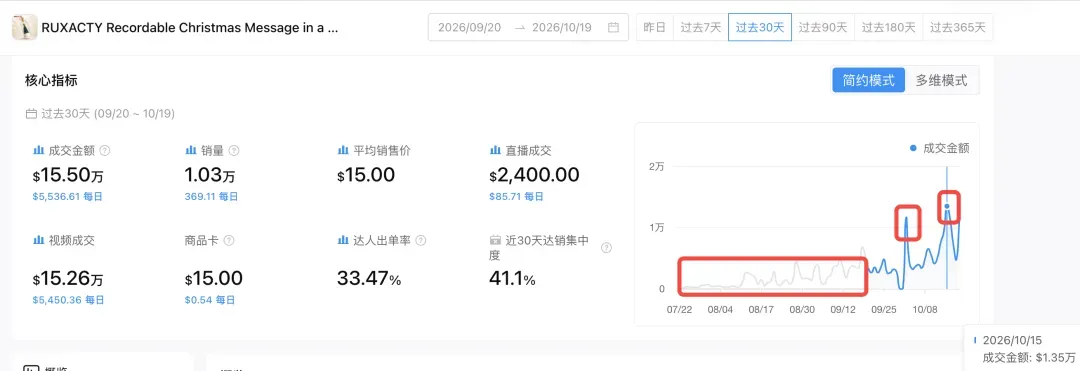Screen dimensions: 1080x371
Task: Open help tooltip icon beside 近30天达销集中度
Action: click(606, 248)
